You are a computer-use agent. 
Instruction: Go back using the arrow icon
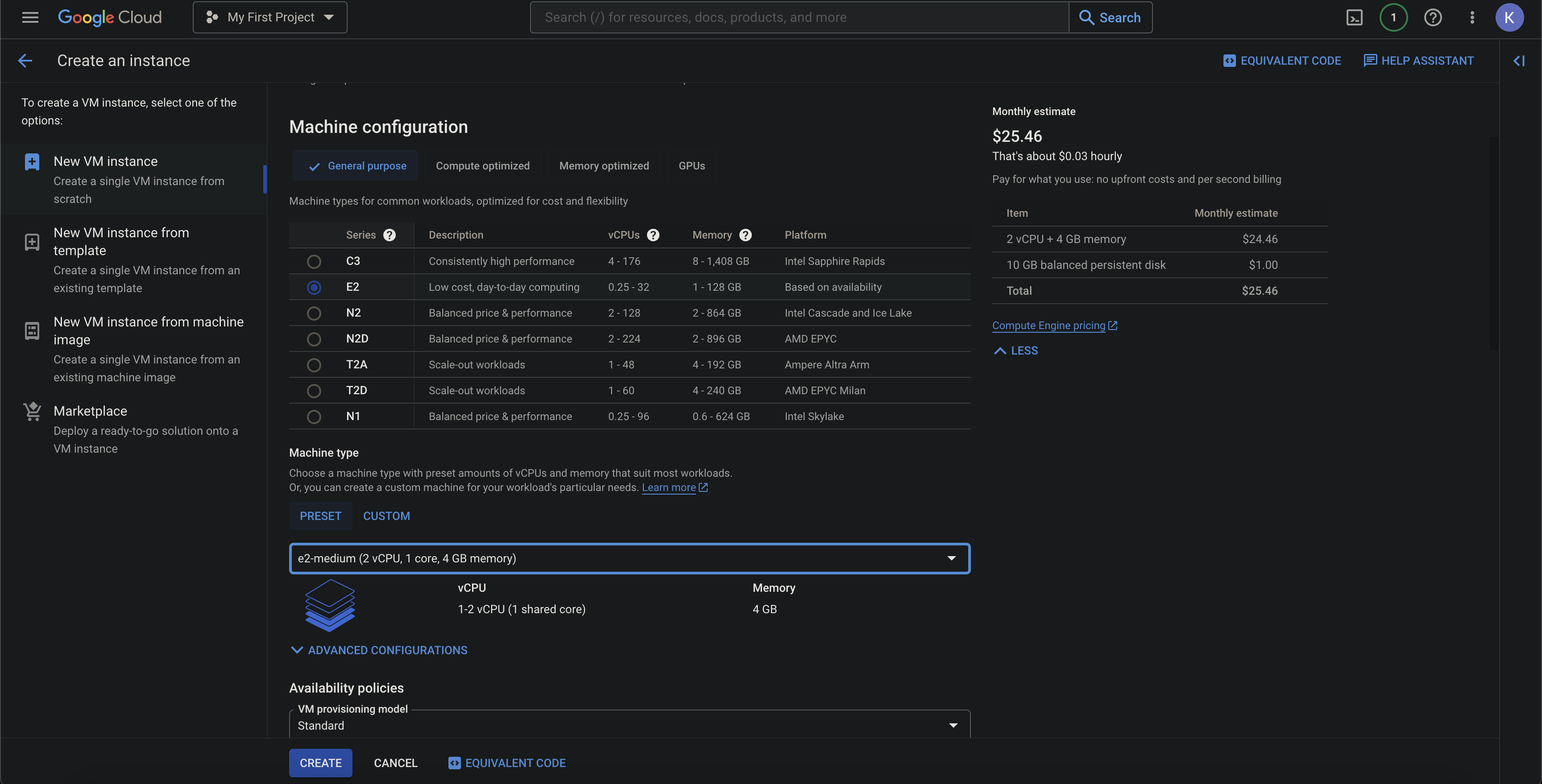pos(25,61)
